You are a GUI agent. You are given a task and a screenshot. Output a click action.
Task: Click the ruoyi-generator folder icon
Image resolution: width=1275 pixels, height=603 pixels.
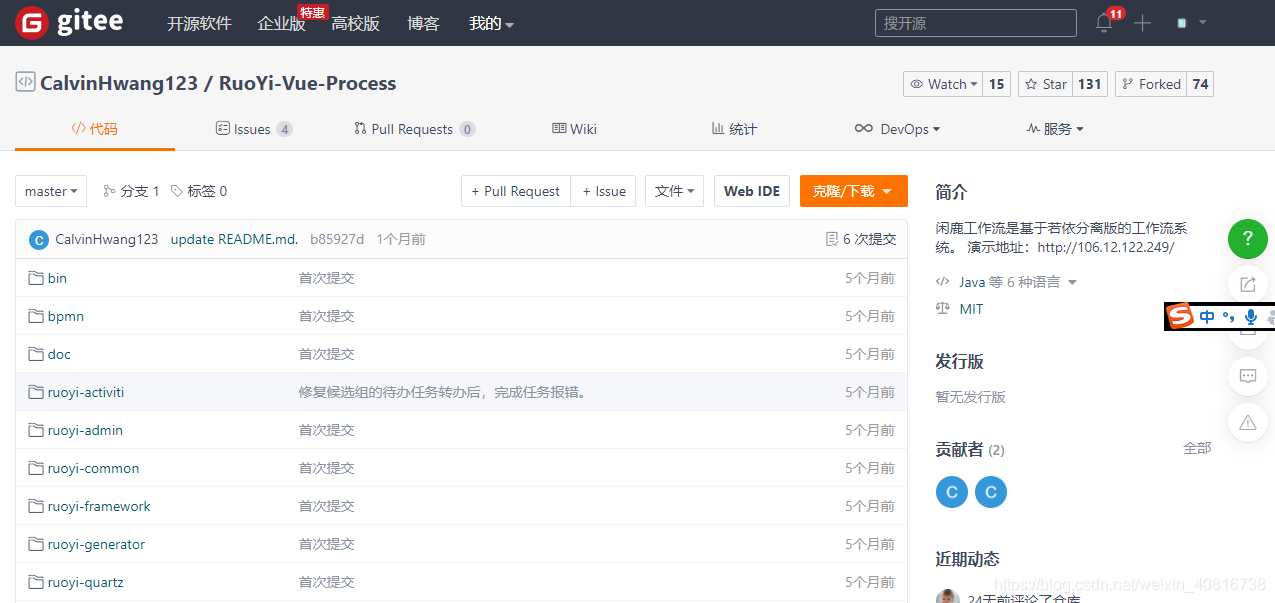pos(36,544)
